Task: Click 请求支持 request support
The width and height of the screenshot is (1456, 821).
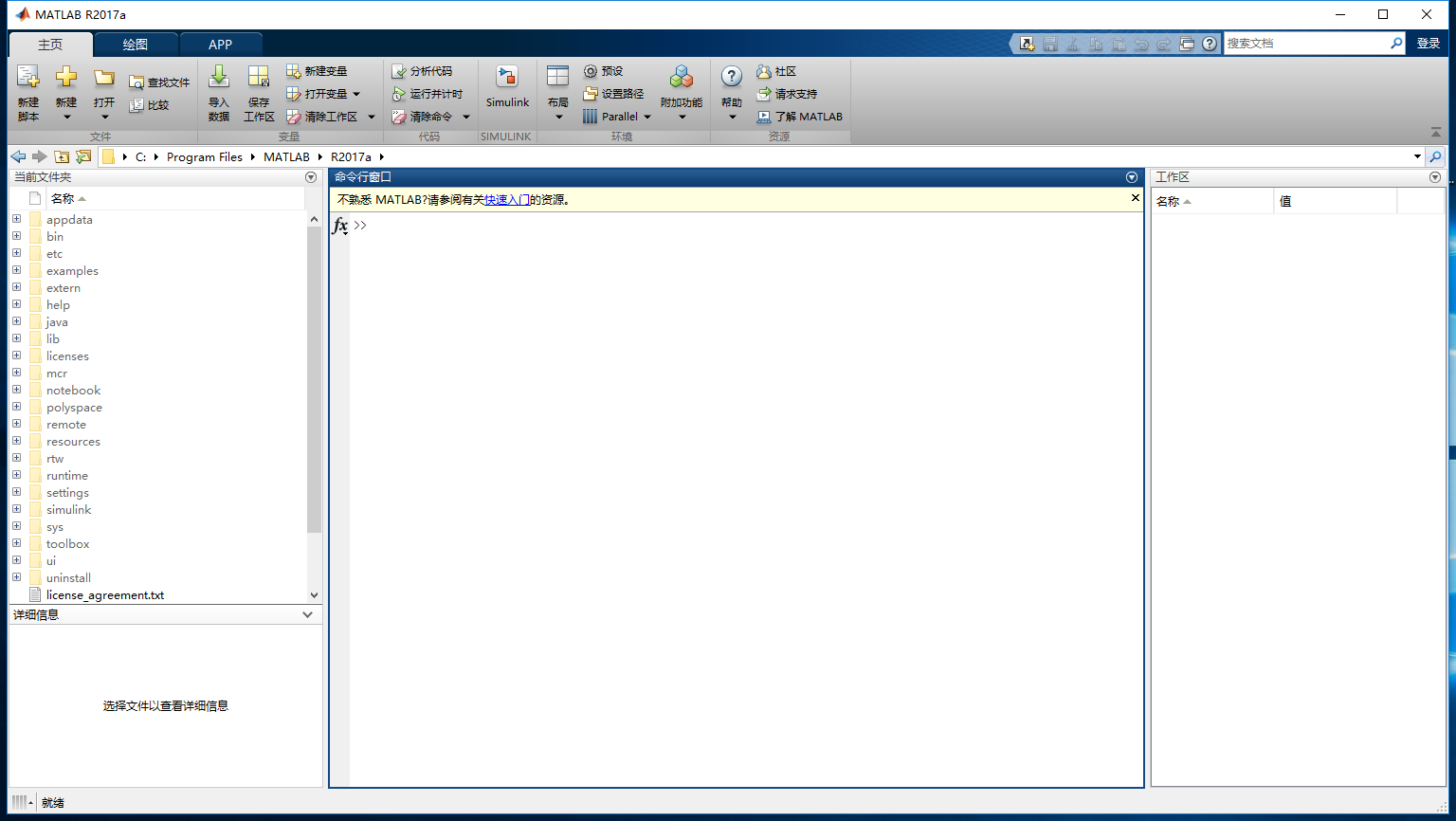Action: [787, 94]
